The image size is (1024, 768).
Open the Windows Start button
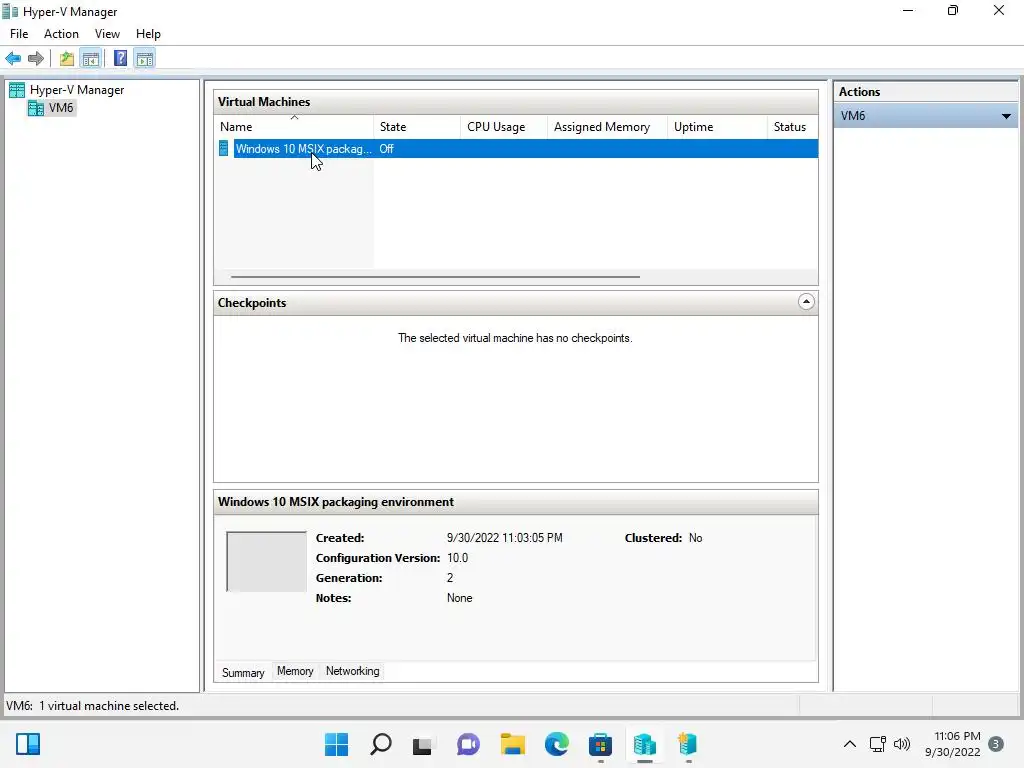pos(336,744)
